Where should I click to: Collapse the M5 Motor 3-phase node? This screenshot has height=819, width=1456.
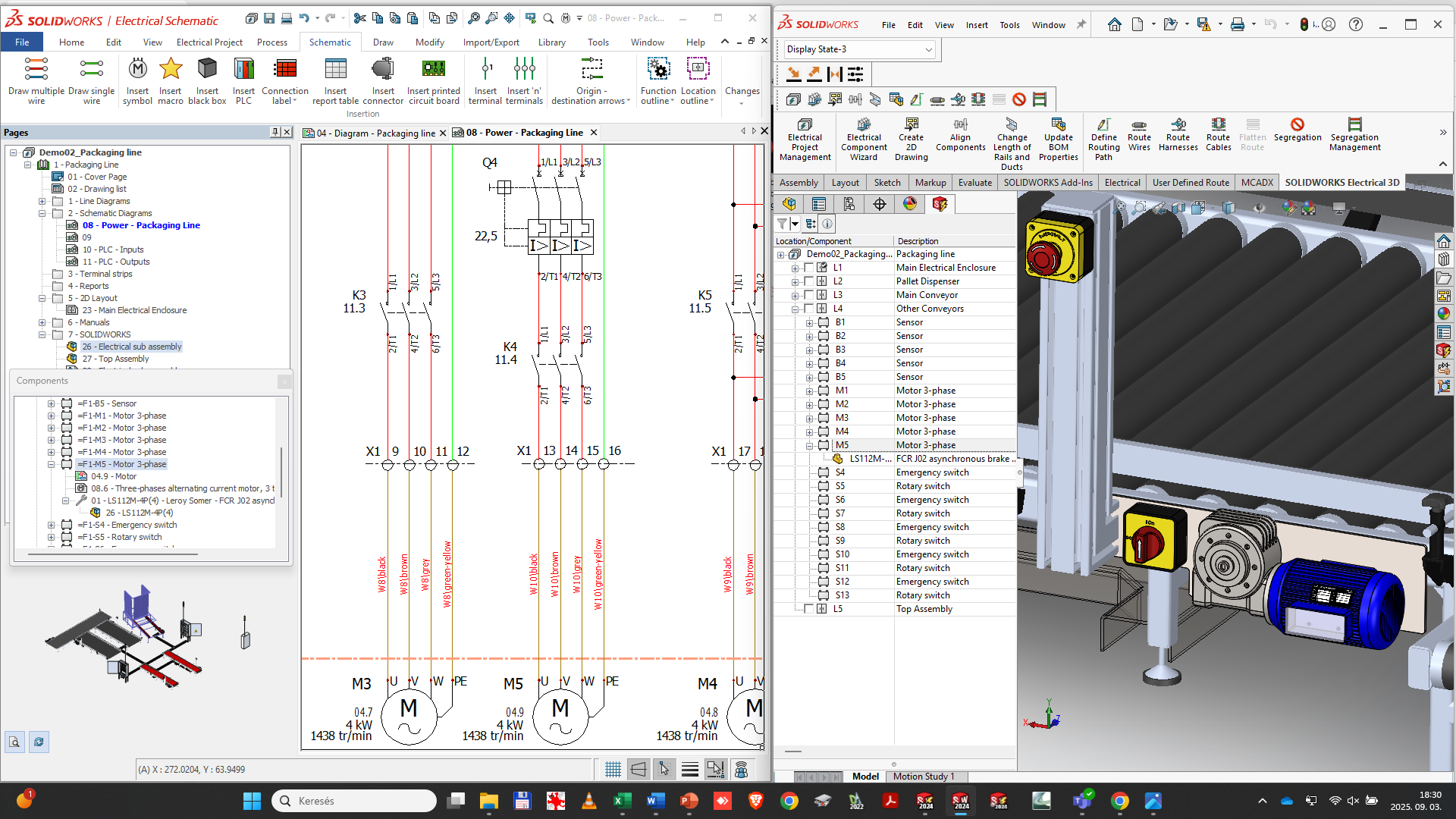point(809,445)
